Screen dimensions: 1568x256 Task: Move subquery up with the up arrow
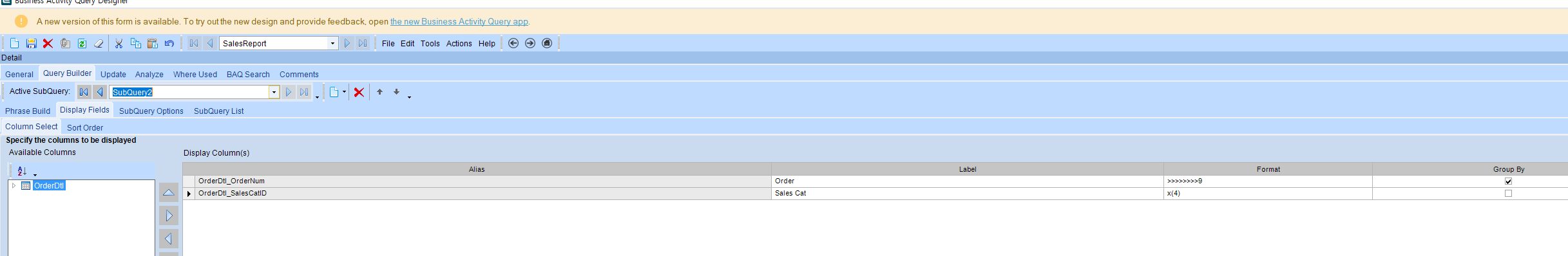(x=379, y=92)
